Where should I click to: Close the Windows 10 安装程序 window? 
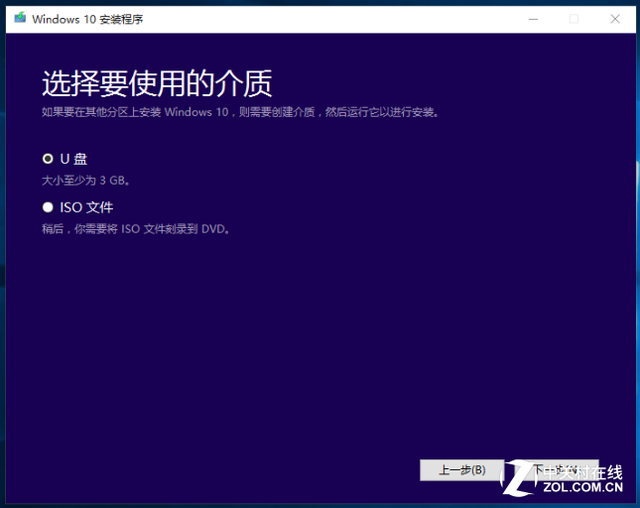point(615,19)
